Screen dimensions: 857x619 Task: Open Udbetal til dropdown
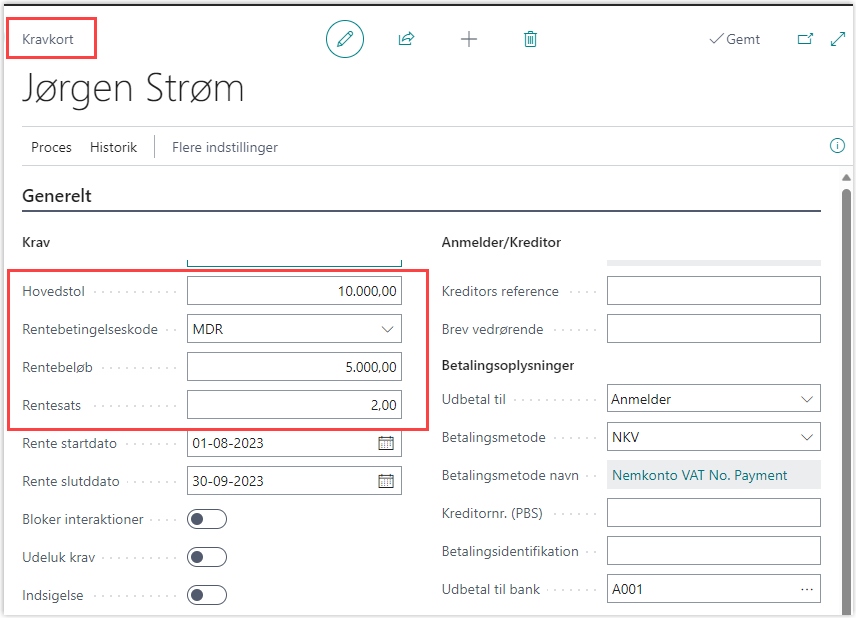807,399
